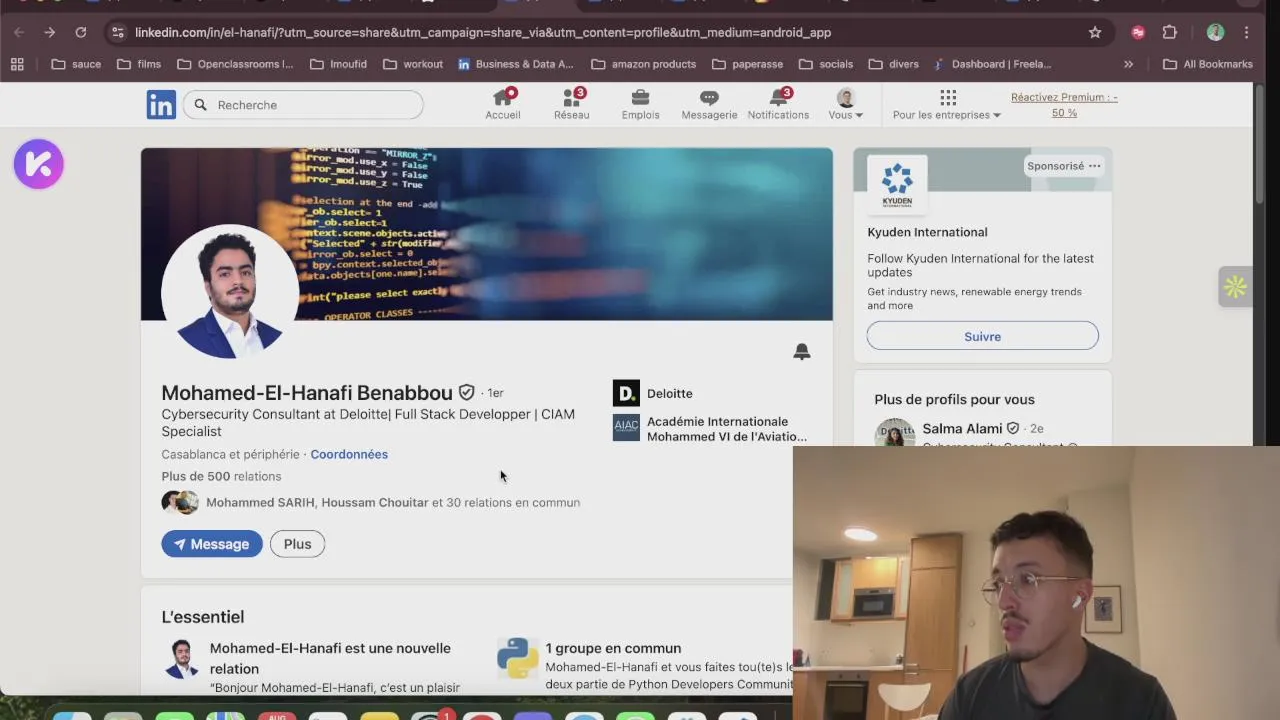The image size is (1280, 720).
Task: Open Dashboard | Freela... bookmark
Action: click(992, 64)
